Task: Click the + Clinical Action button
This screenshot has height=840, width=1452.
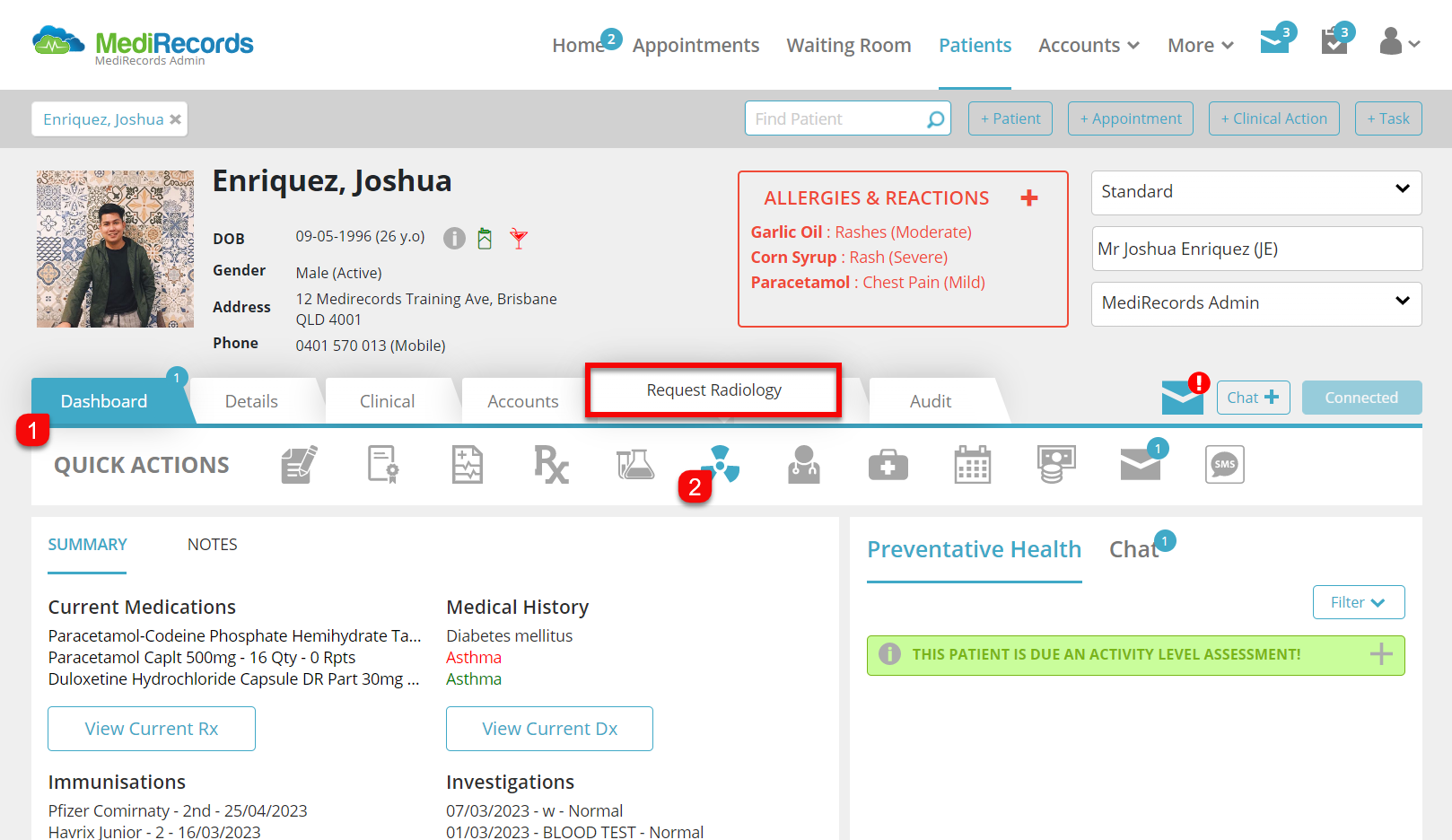Action: coord(1274,118)
